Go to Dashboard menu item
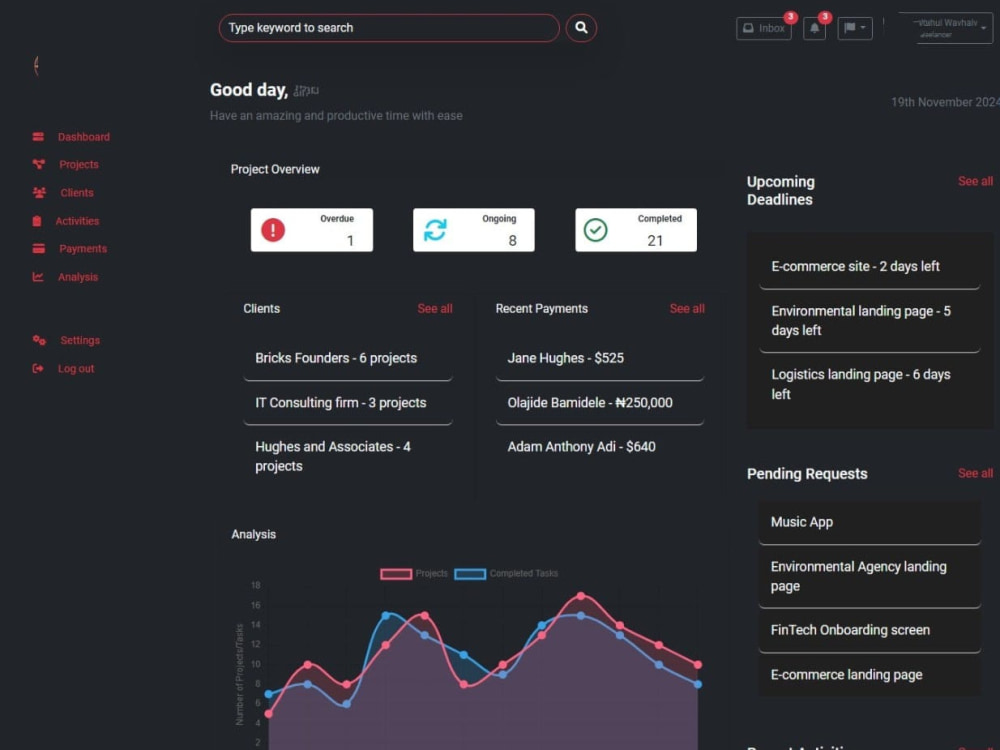The width and height of the screenshot is (1000, 750). [x=84, y=137]
